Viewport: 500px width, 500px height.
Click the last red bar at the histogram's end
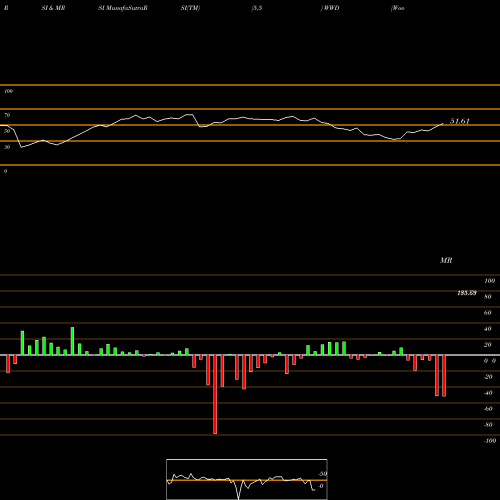coord(444,376)
